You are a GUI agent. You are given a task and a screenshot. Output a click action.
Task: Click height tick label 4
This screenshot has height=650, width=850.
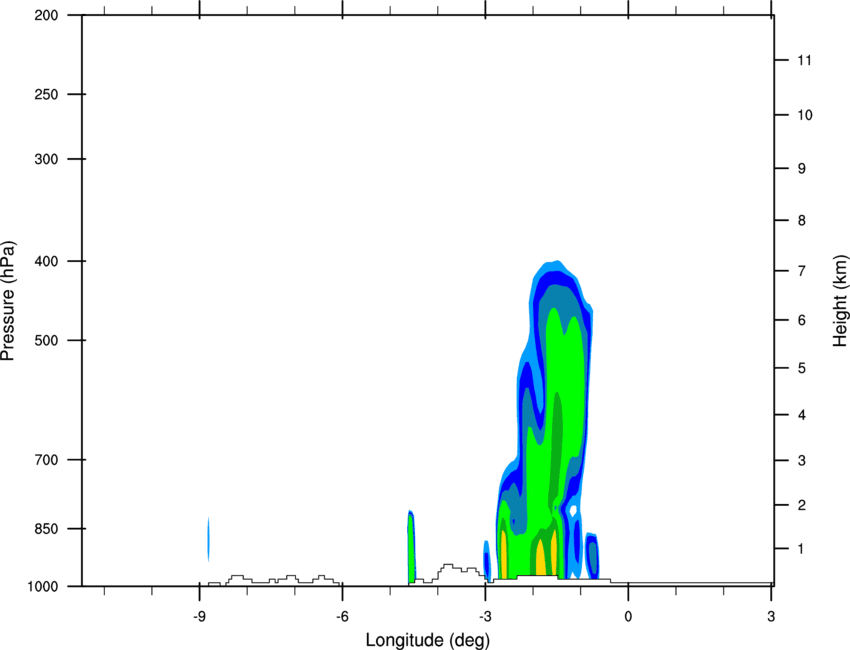(802, 415)
